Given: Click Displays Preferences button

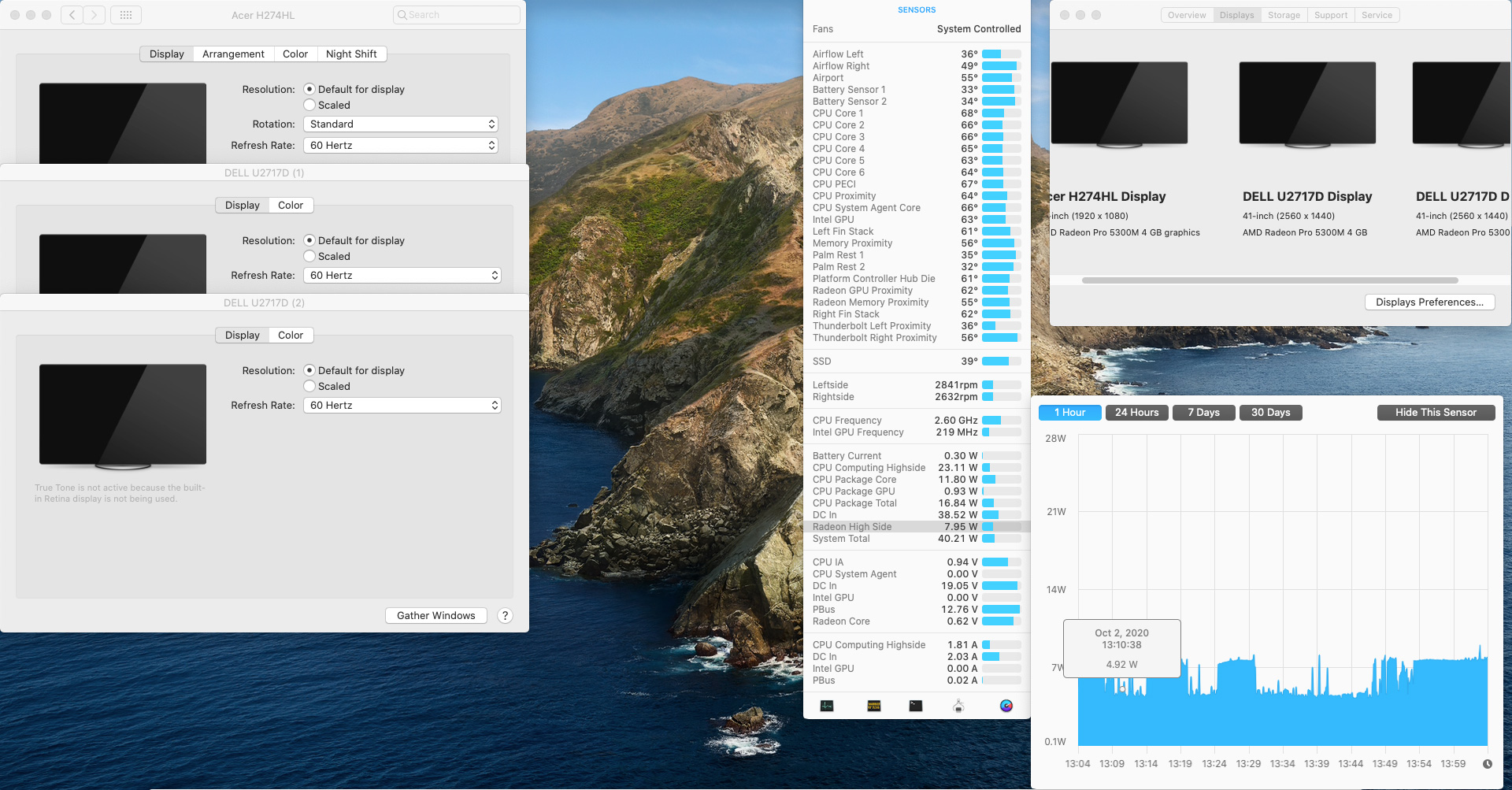Looking at the screenshot, I should (x=1429, y=302).
